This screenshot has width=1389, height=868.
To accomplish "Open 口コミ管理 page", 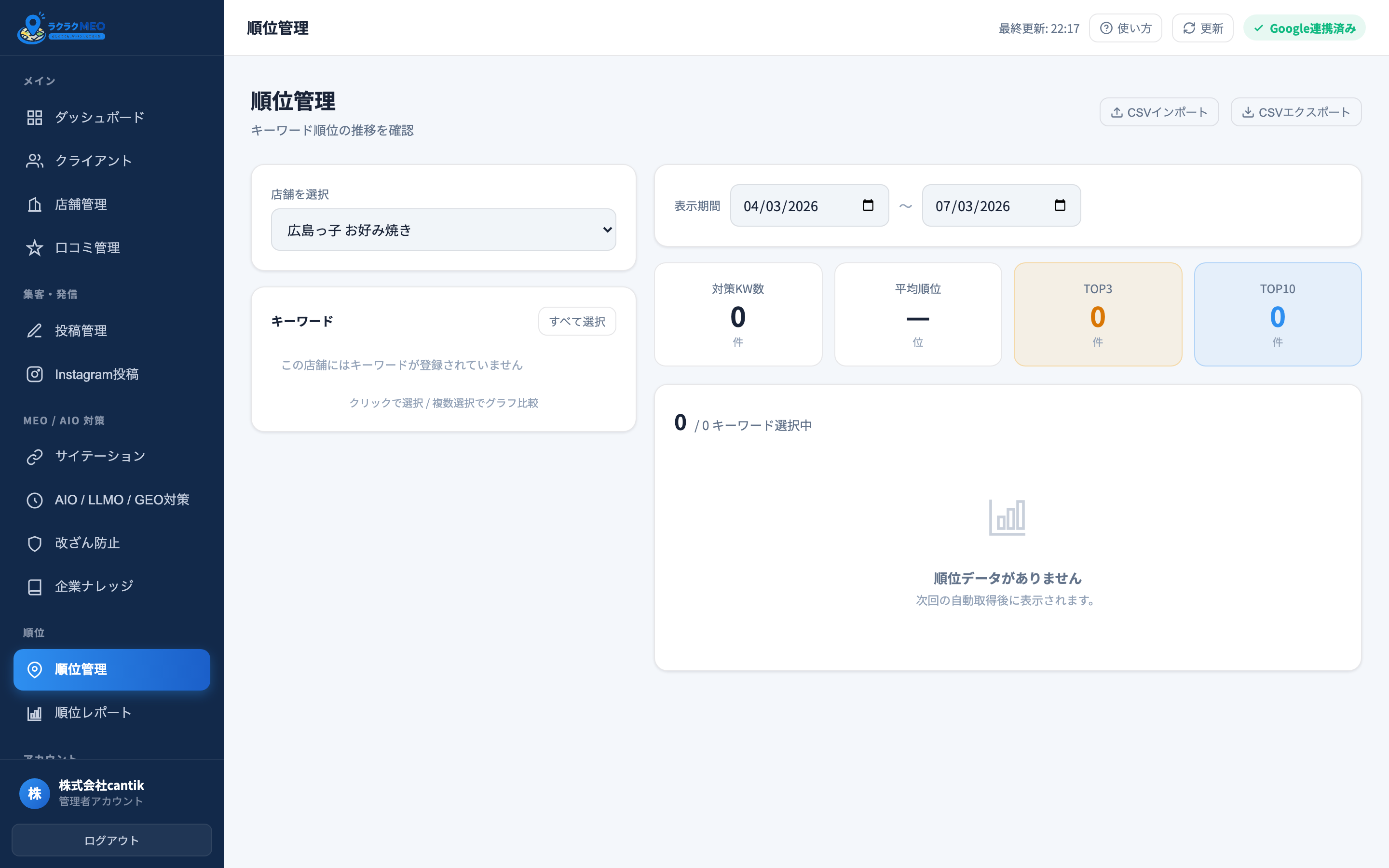I will (112, 248).
